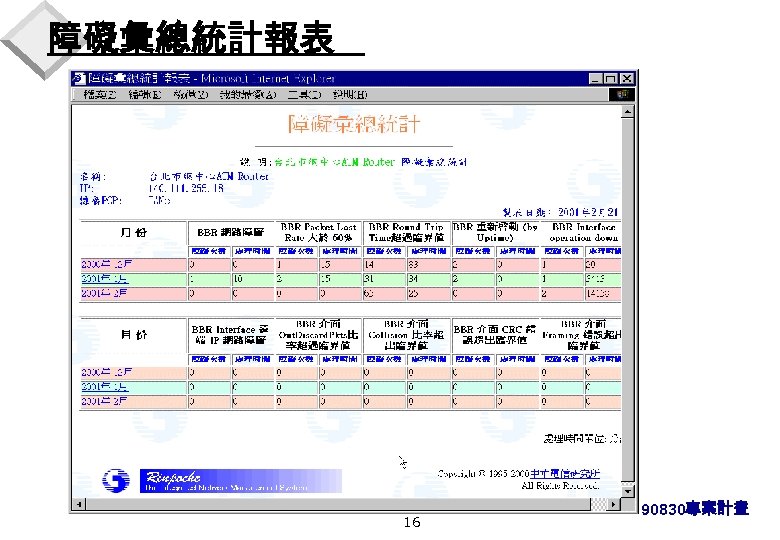Click the BBR 介面 CRC 錯誤 header
Screen dimensions: 780x540
click(x=495, y=335)
